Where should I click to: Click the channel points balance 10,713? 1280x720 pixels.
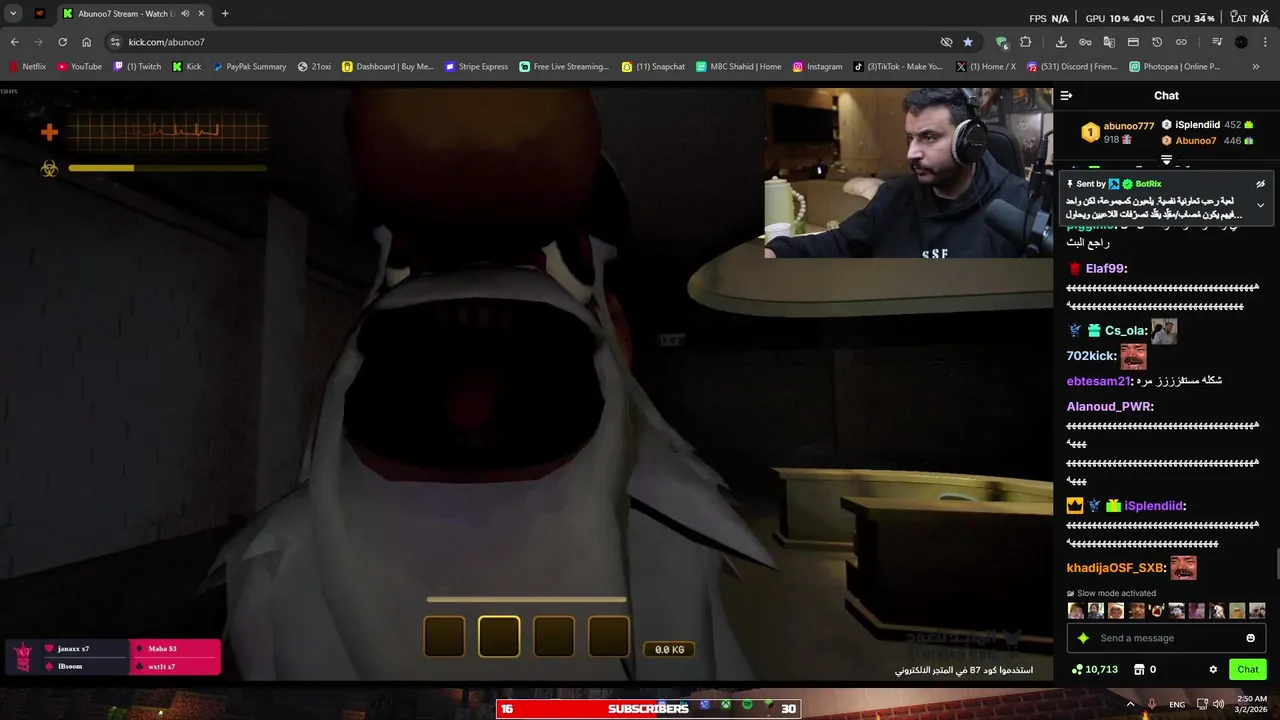(1094, 669)
